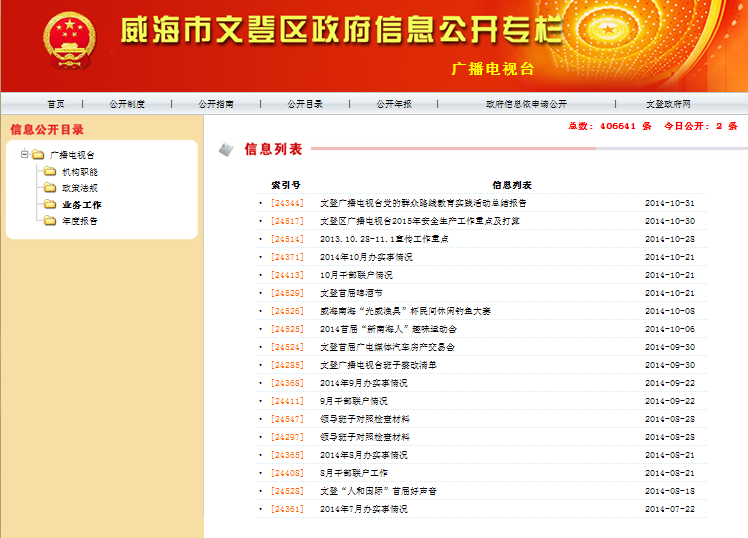Click the folder icon beside 政策法规

pyautogui.click(x=49, y=188)
